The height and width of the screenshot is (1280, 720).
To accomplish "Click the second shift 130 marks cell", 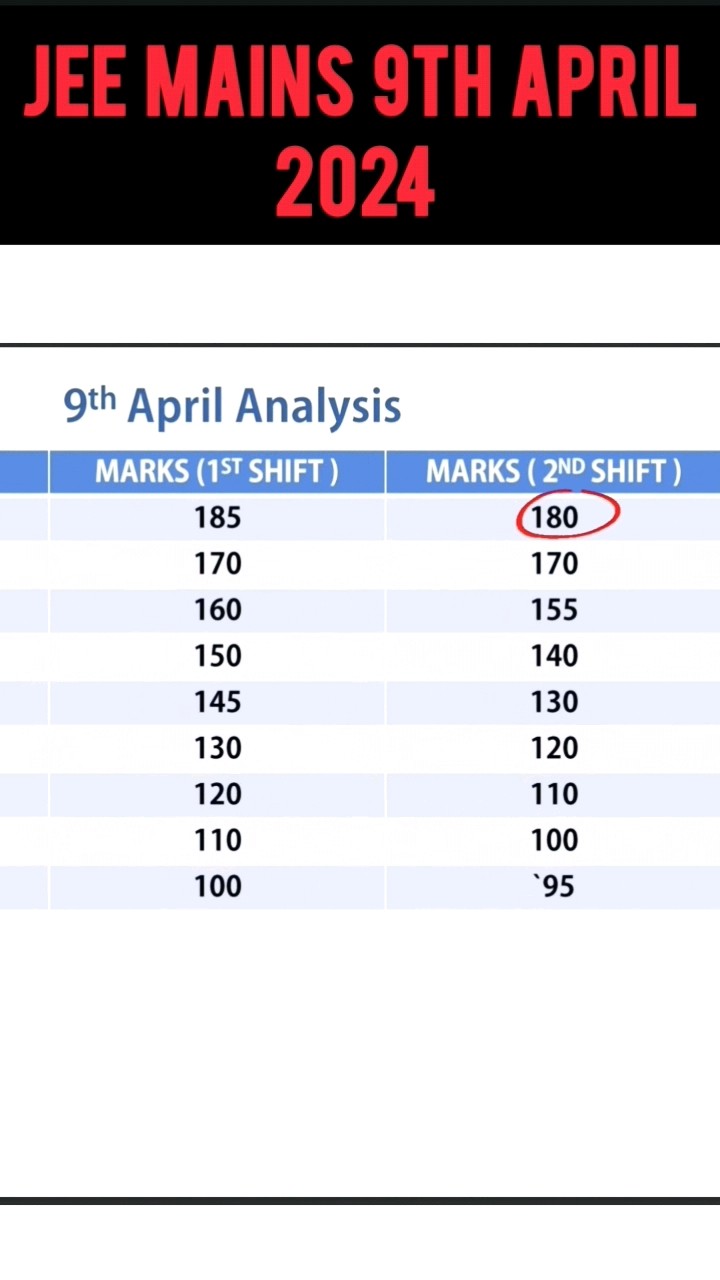I will tap(554, 702).
